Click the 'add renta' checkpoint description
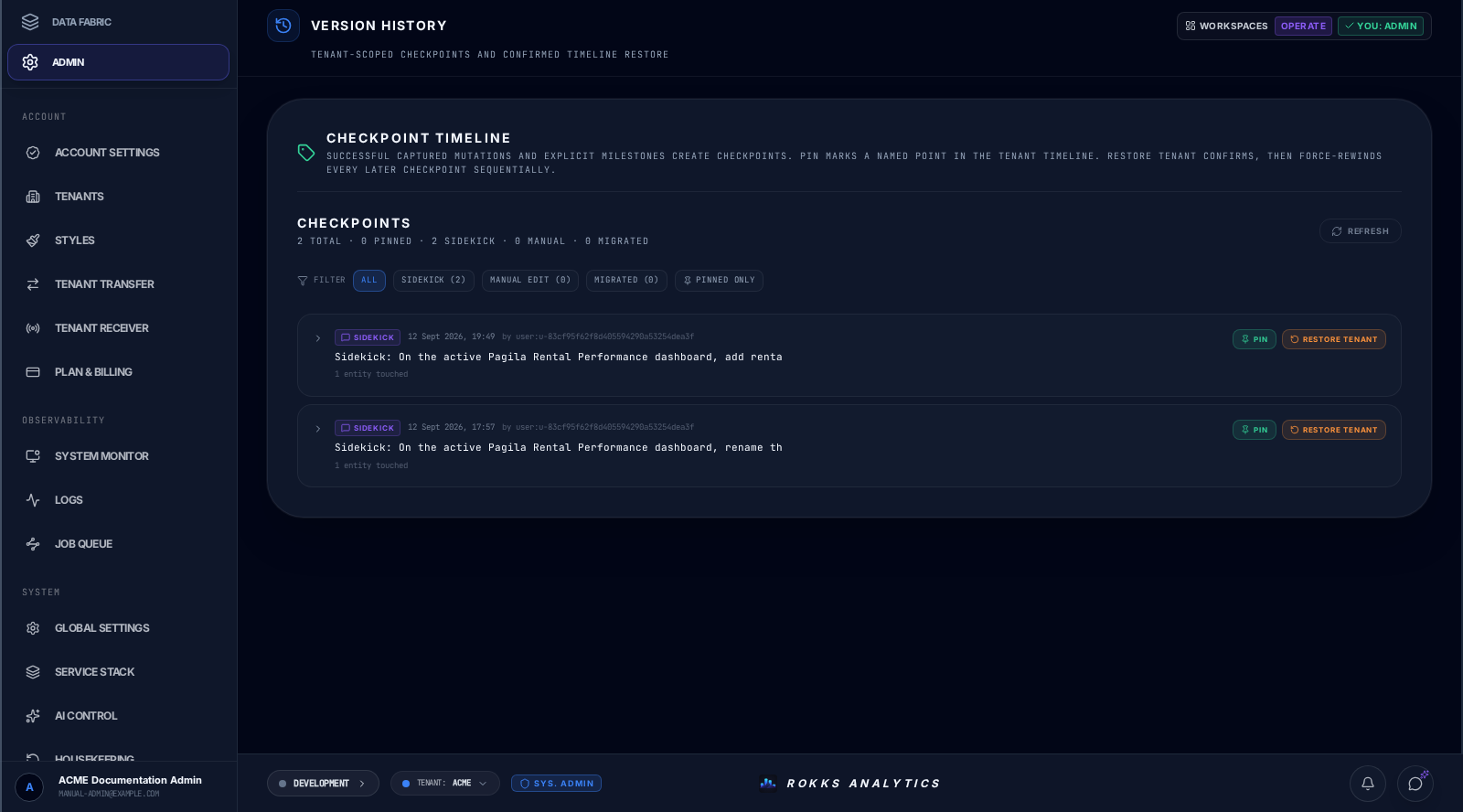Viewport: 1463px width, 812px height. tap(559, 358)
